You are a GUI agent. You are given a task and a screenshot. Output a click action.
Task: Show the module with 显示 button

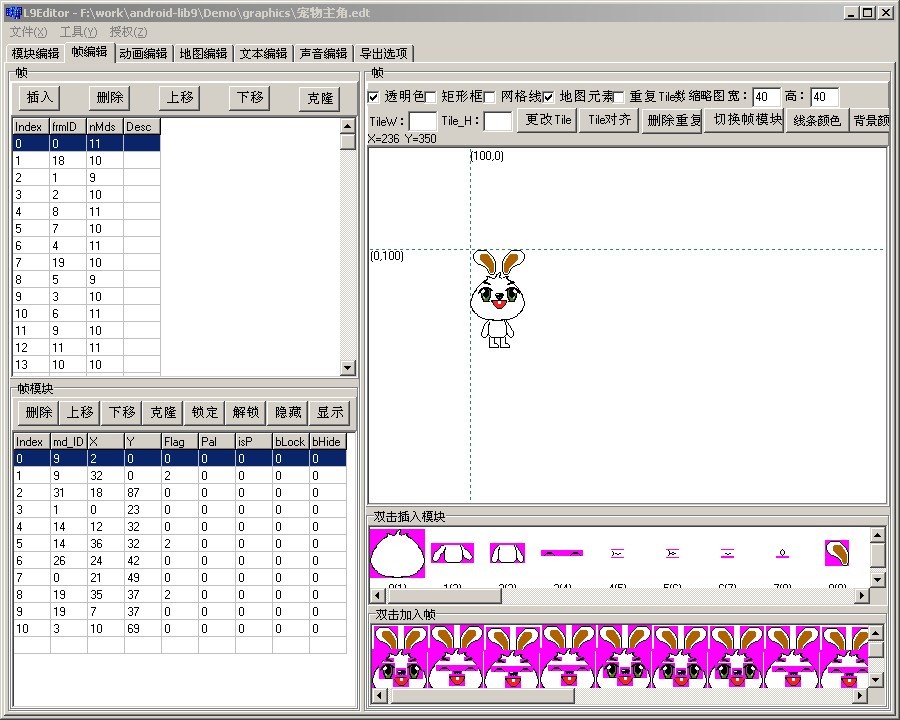330,412
